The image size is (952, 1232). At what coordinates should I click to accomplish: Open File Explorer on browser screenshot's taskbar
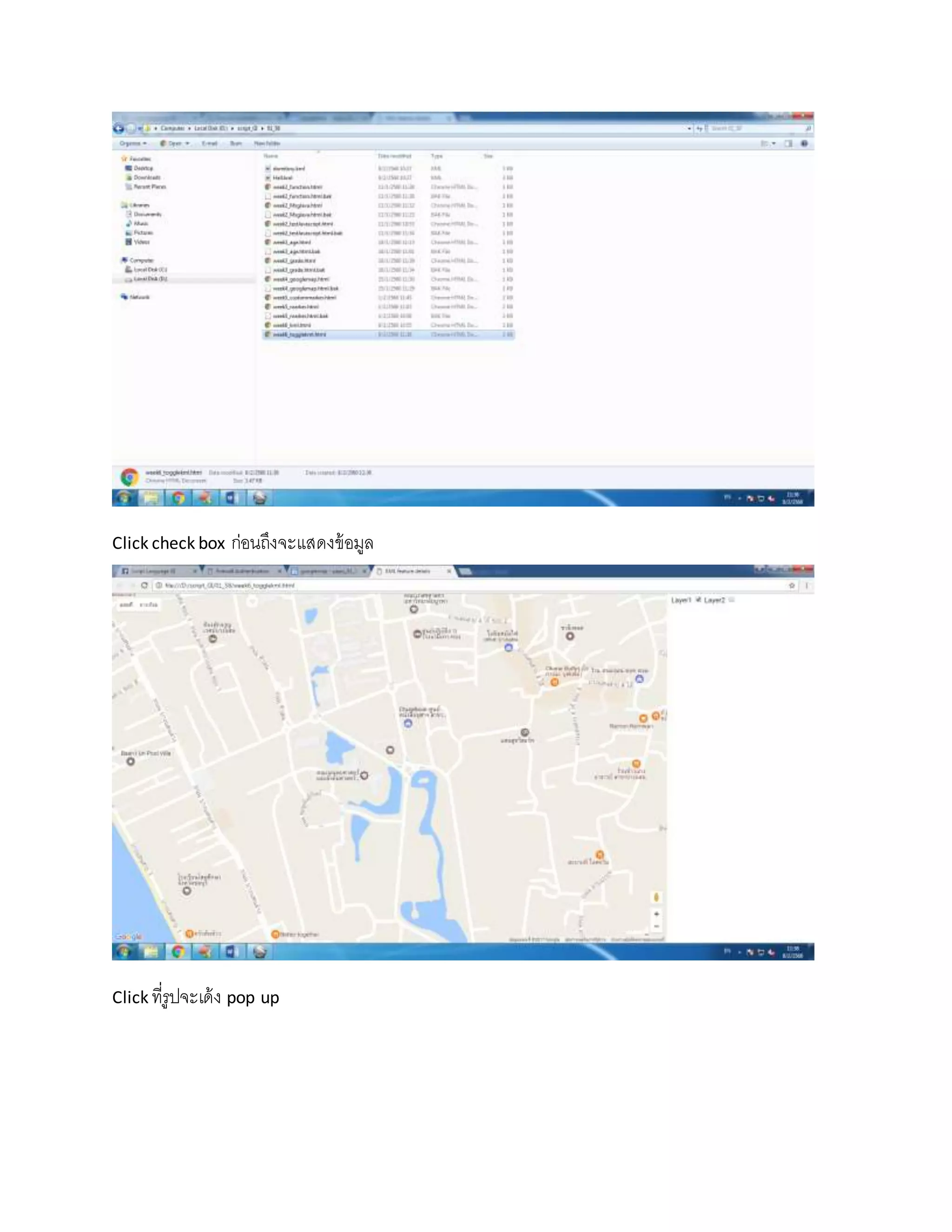click(x=151, y=952)
